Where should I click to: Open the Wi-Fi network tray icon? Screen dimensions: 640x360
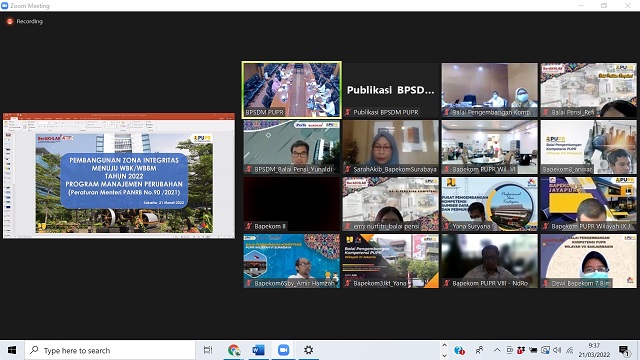[x=570, y=350]
